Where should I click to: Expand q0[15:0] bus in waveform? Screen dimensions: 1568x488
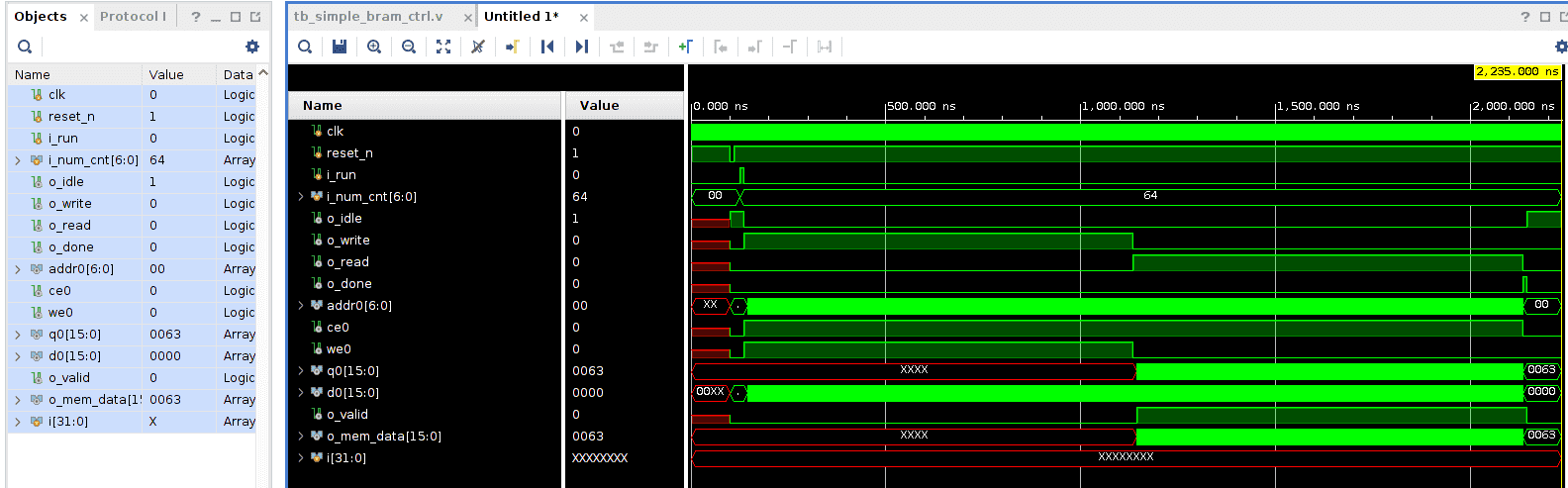pyautogui.click(x=301, y=371)
